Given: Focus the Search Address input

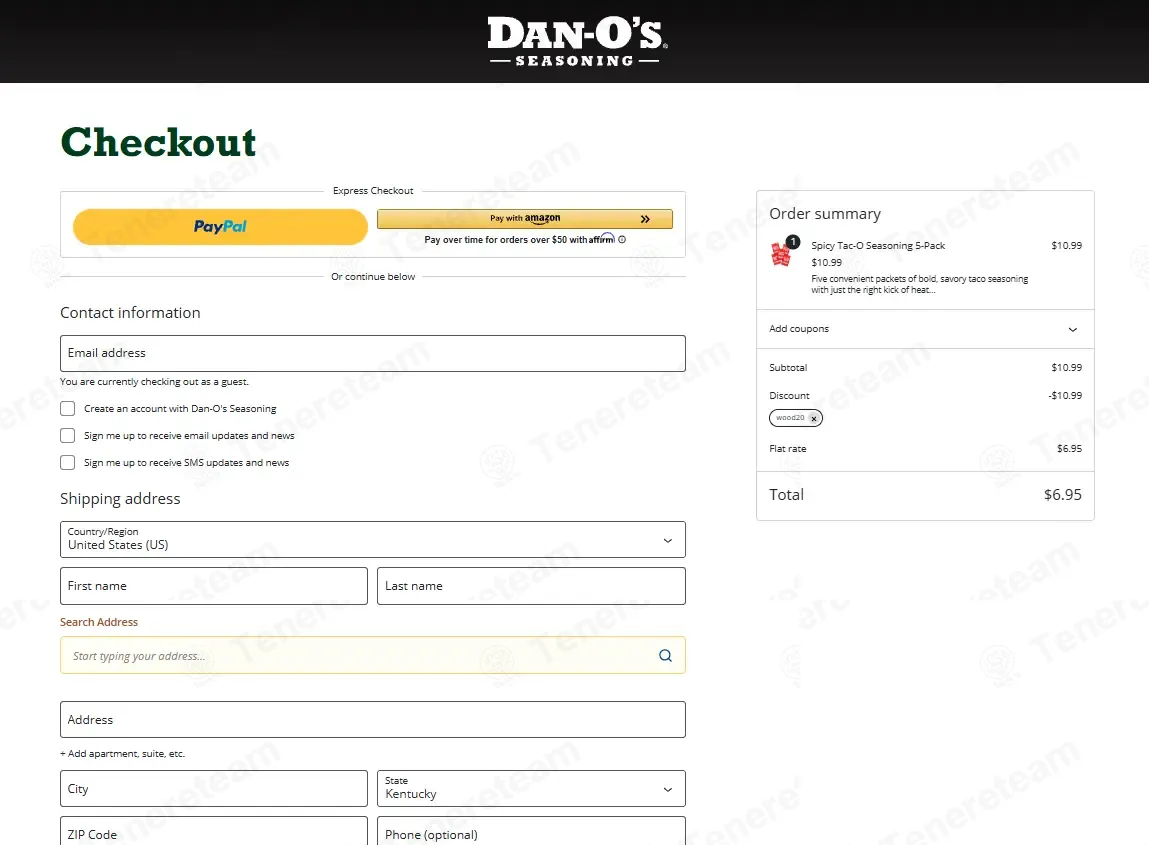Looking at the screenshot, I should click(372, 655).
